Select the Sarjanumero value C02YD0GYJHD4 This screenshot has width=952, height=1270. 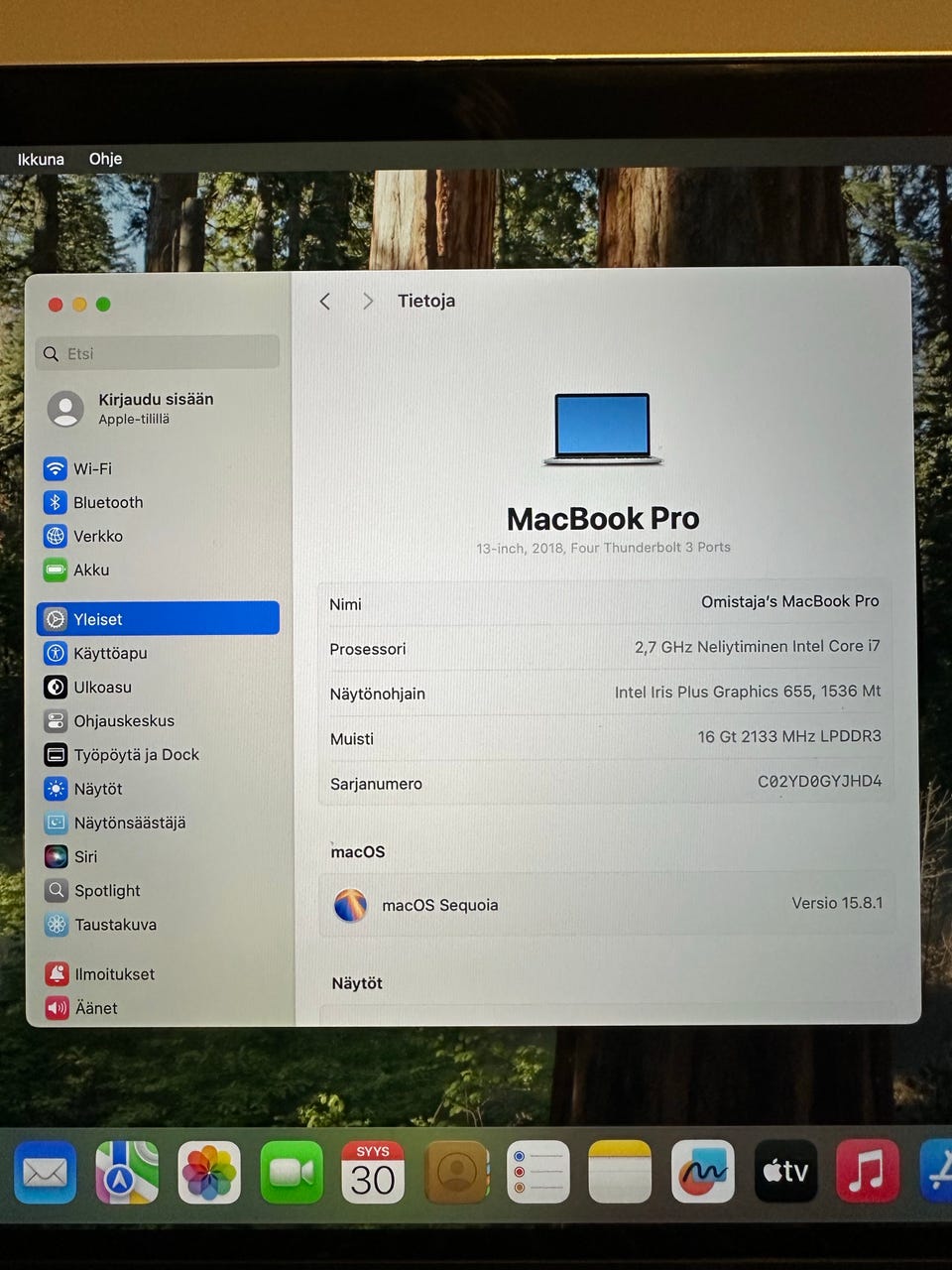pyautogui.click(x=819, y=781)
